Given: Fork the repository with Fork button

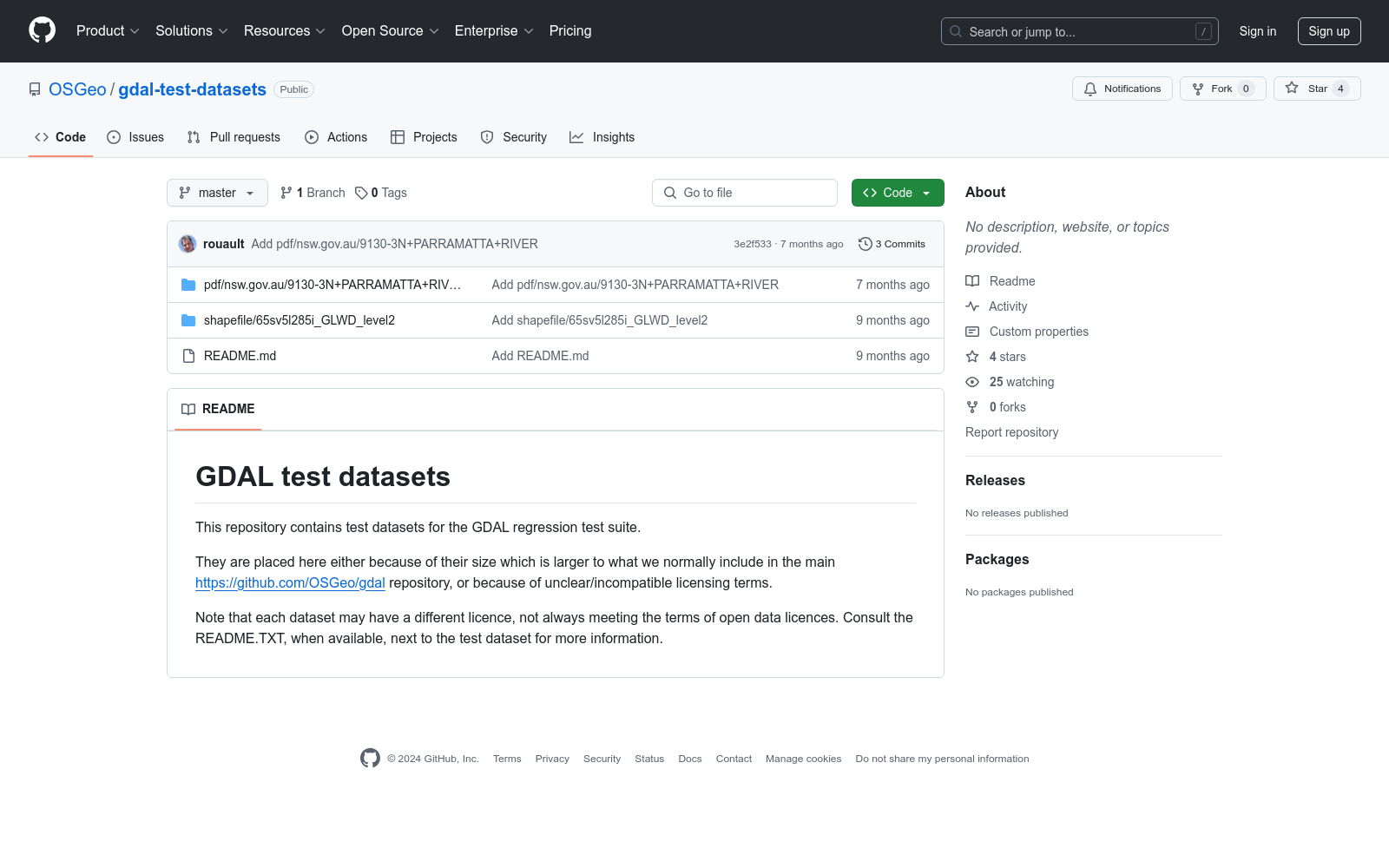Looking at the screenshot, I should pyautogui.click(x=1223, y=89).
